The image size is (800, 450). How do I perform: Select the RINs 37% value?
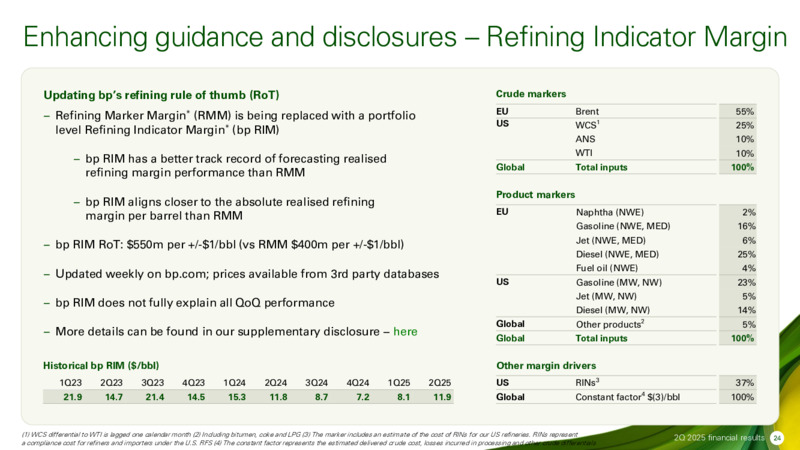744,383
